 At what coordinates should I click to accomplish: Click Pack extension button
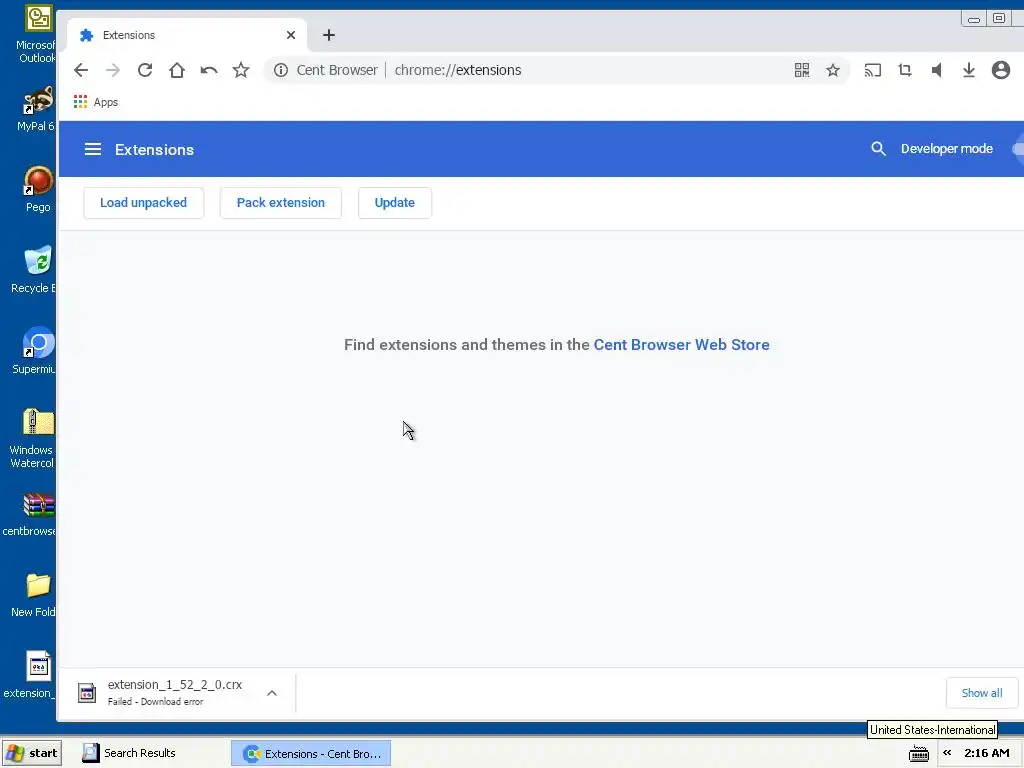[281, 202]
